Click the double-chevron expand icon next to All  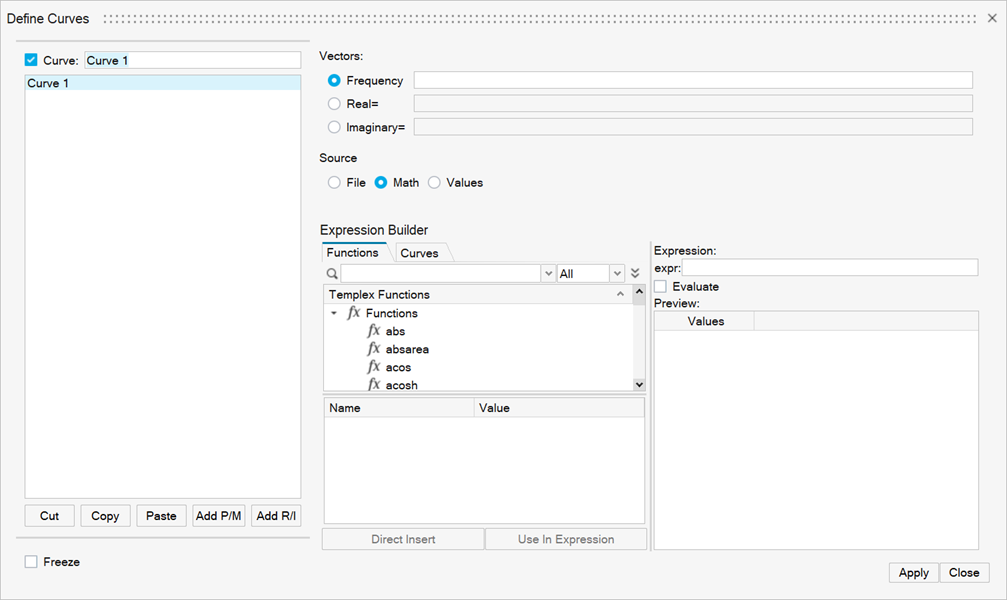tap(635, 273)
